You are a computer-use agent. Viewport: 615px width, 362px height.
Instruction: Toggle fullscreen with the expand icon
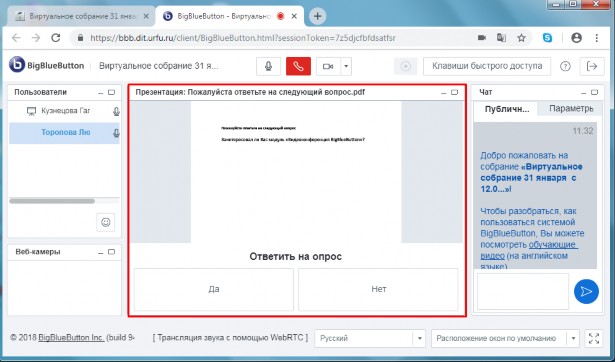(x=594, y=338)
